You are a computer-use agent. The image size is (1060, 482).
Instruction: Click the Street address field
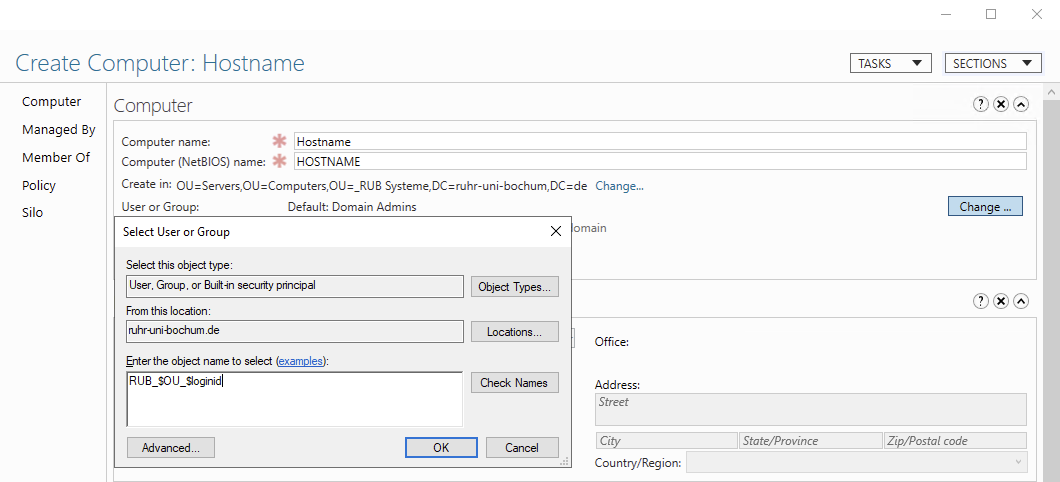pos(811,409)
